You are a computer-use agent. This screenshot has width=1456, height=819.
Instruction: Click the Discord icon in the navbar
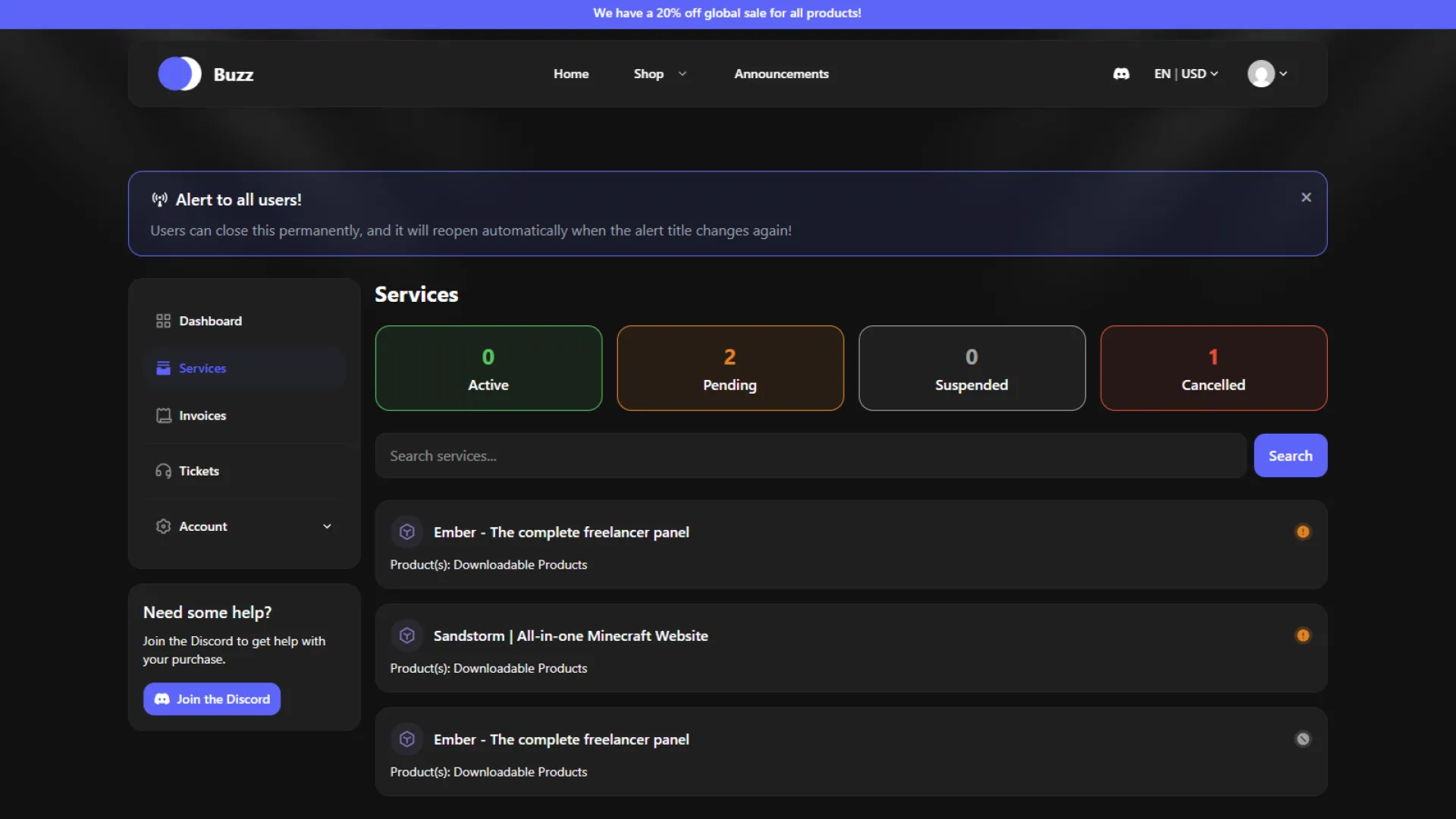coord(1121,74)
